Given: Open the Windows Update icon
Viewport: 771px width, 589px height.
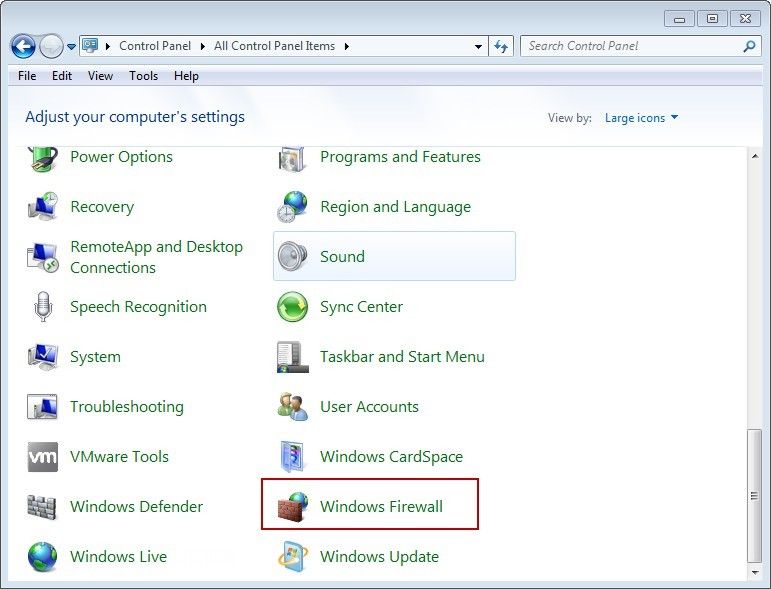Looking at the screenshot, I should (x=292, y=557).
